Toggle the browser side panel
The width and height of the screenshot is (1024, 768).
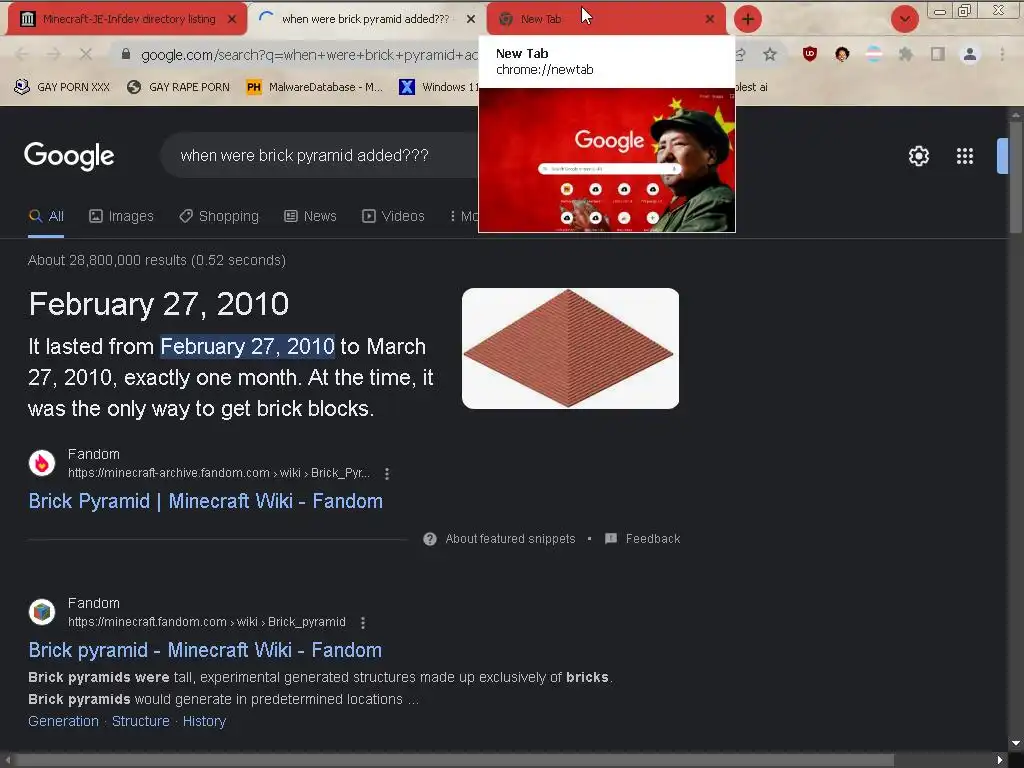pos(938,54)
